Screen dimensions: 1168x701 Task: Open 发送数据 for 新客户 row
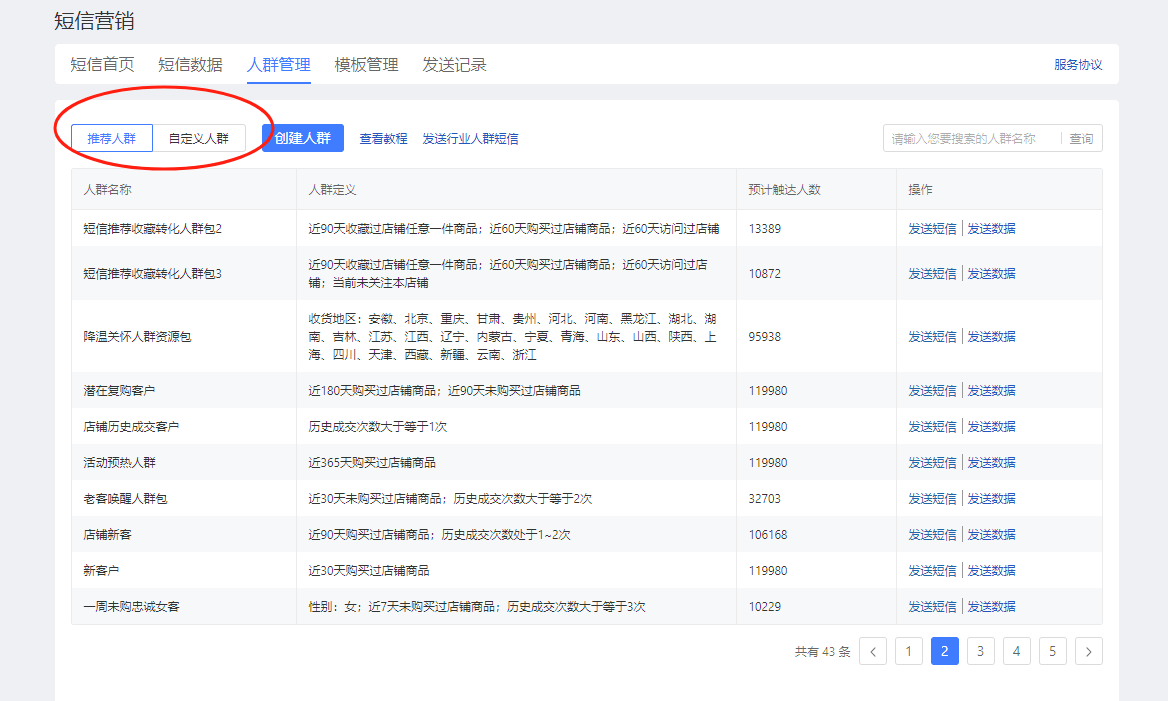tap(991, 571)
